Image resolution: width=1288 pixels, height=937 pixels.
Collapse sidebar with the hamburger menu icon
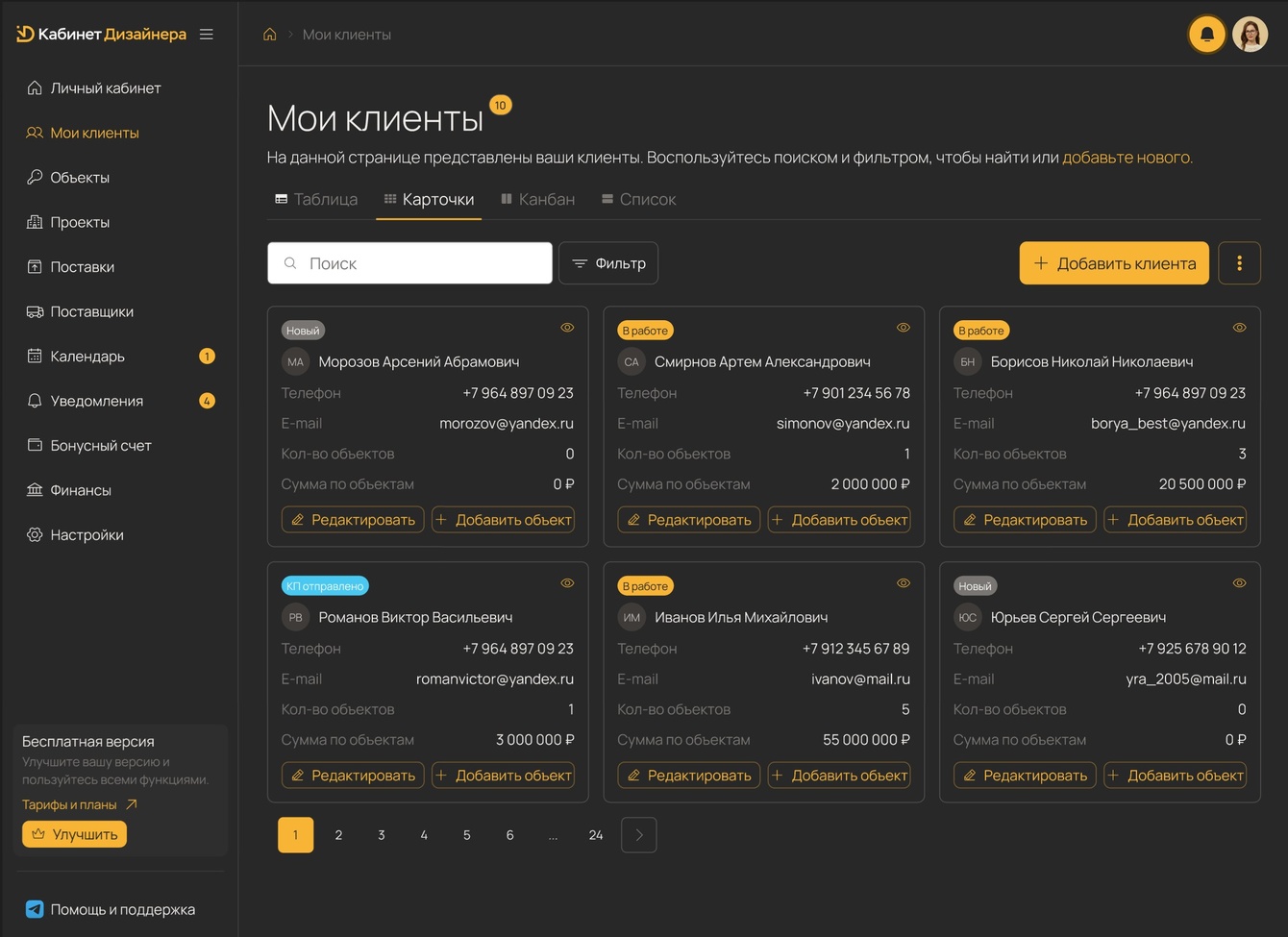(x=207, y=35)
